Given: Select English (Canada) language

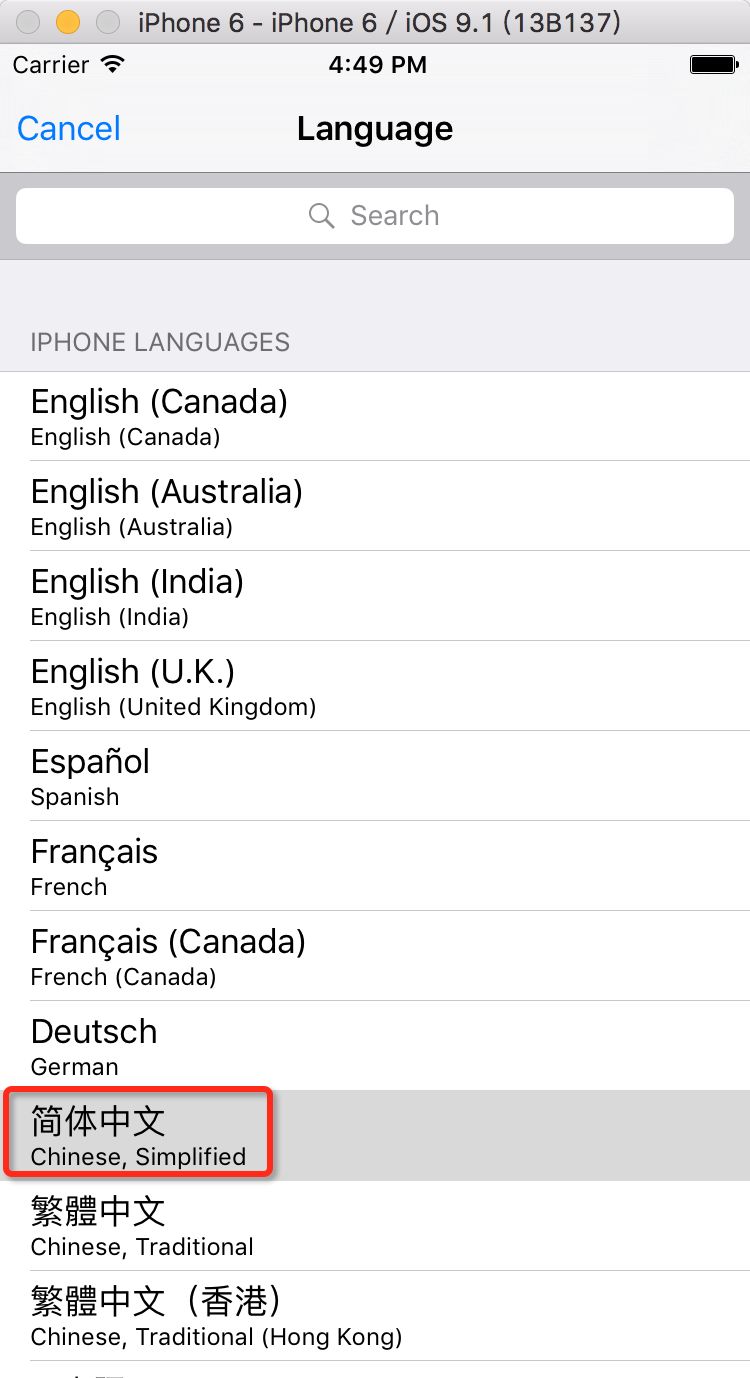Looking at the screenshot, I should click(x=375, y=416).
